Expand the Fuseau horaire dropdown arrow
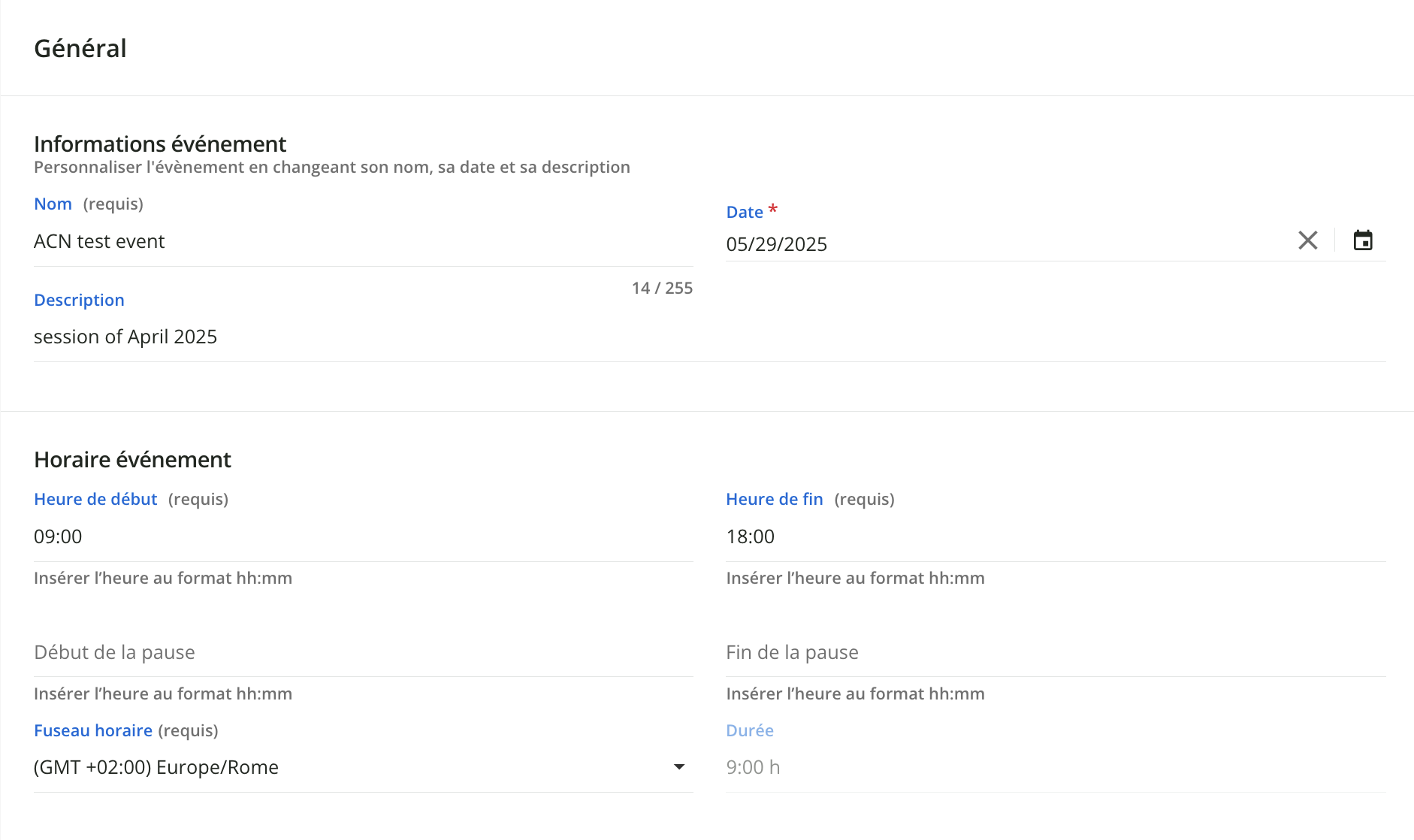Viewport: 1414px width, 840px height. coord(679,767)
